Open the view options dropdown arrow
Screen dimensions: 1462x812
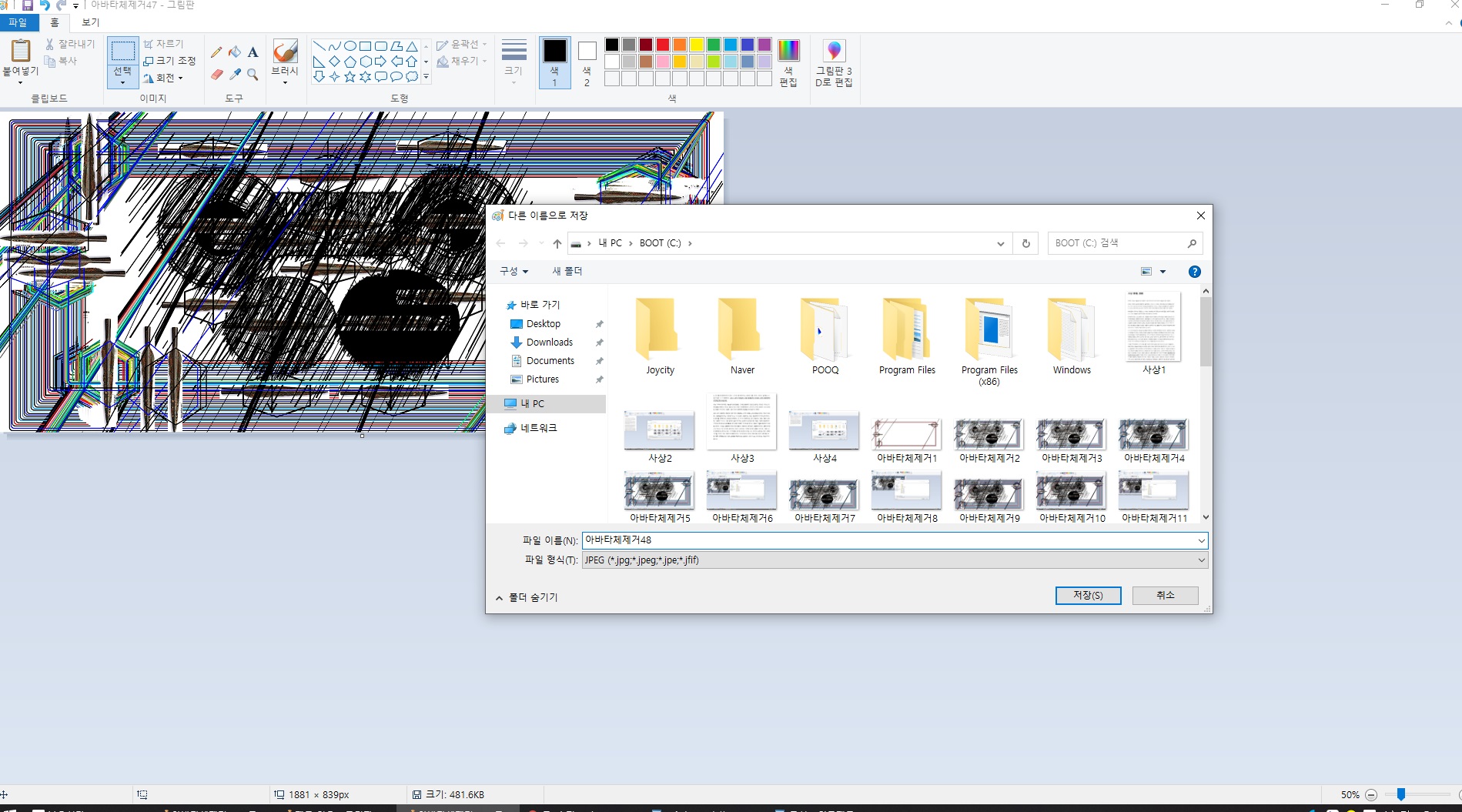click(1163, 272)
